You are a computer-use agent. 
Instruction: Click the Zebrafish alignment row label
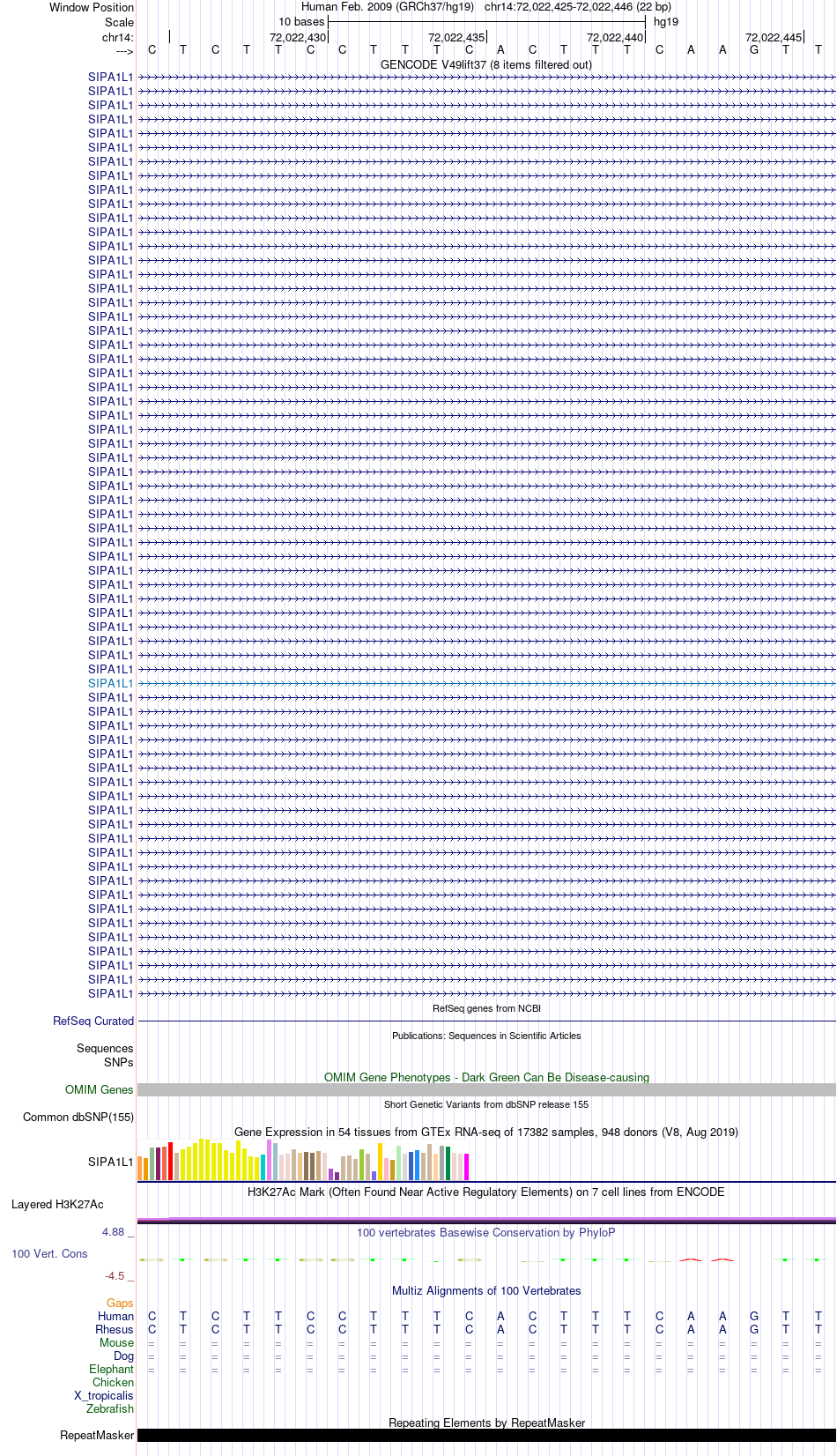[111, 1409]
